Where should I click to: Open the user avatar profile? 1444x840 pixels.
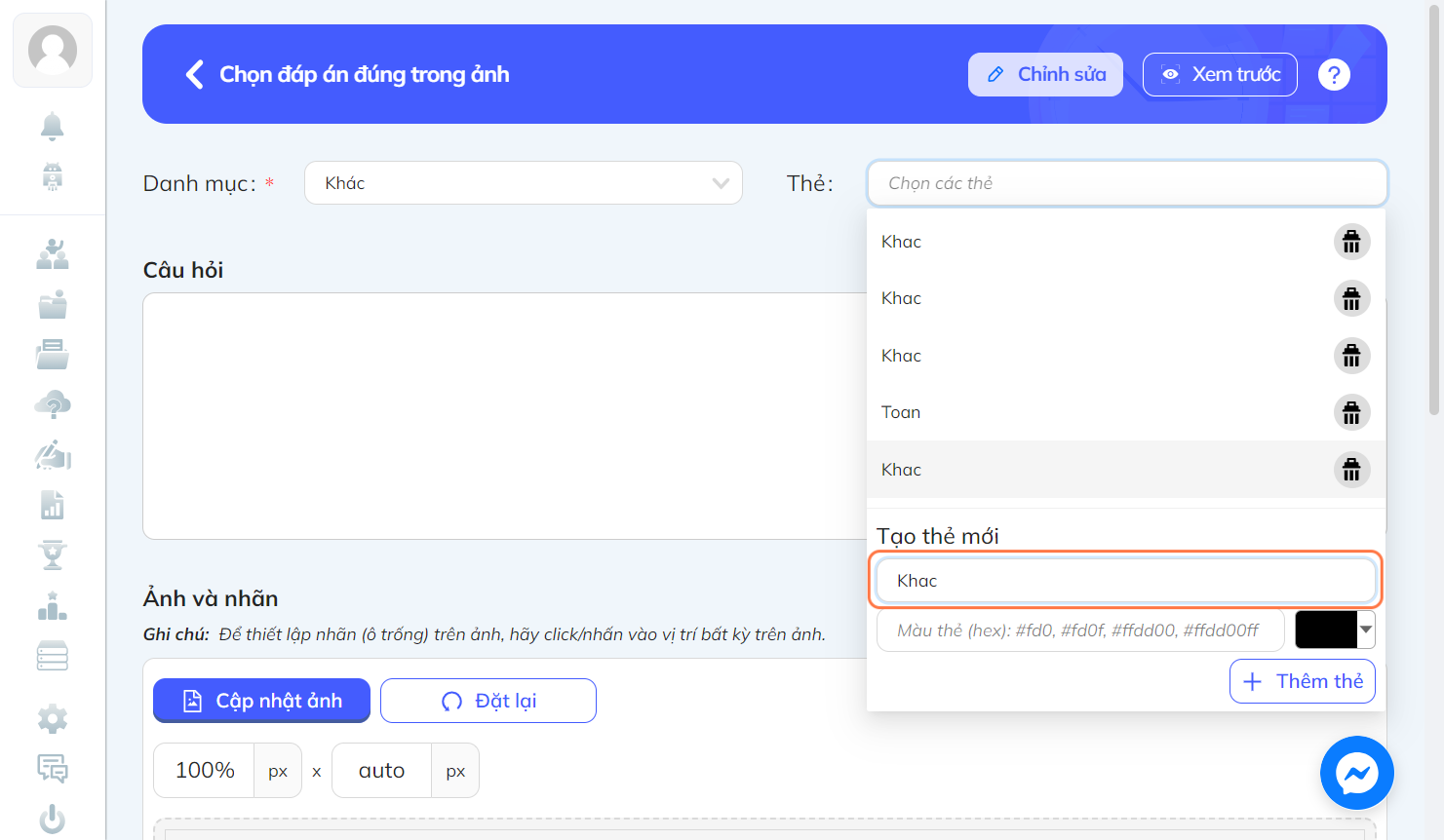pos(53,50)
